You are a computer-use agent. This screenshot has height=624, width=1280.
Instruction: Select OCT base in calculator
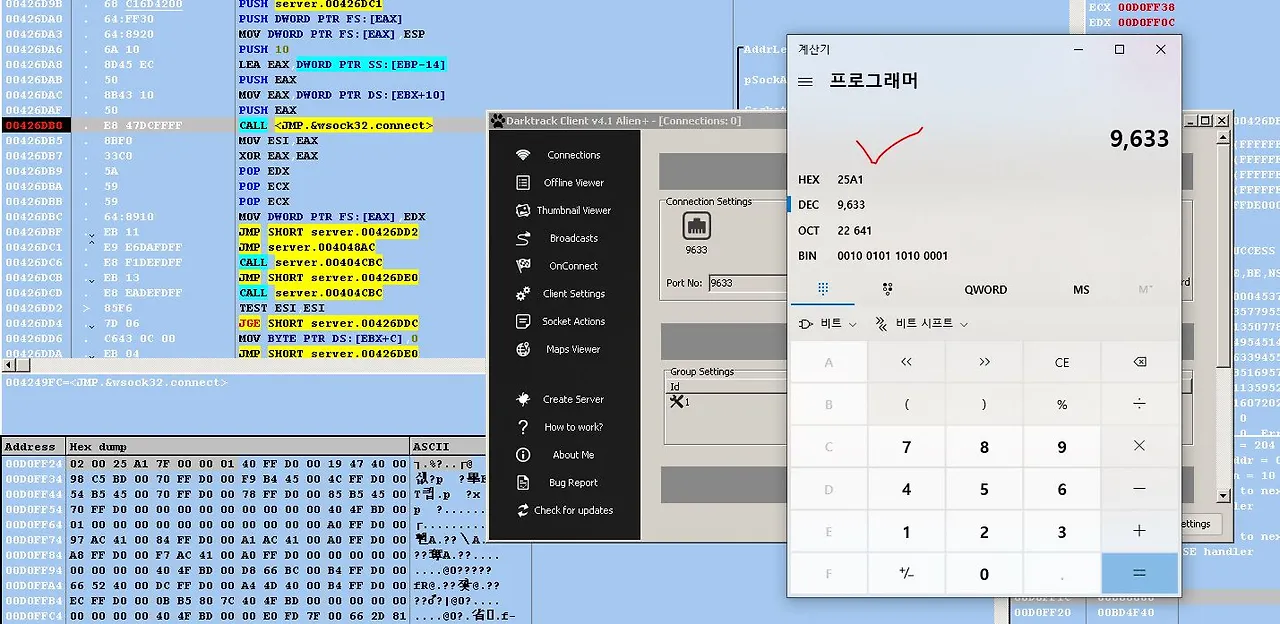point(984,230)
